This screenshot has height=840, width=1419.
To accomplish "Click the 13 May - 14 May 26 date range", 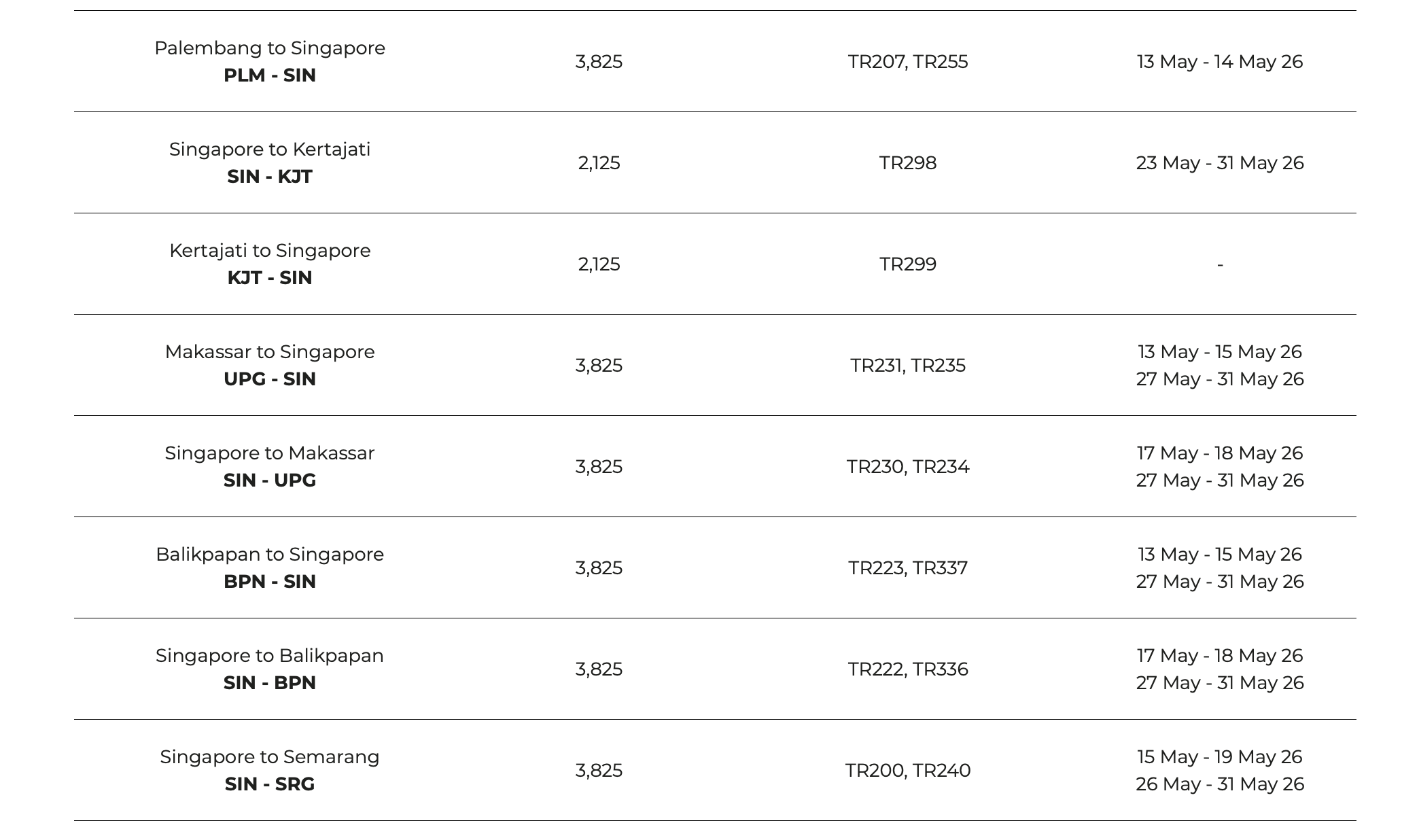I will point(1220,62).
